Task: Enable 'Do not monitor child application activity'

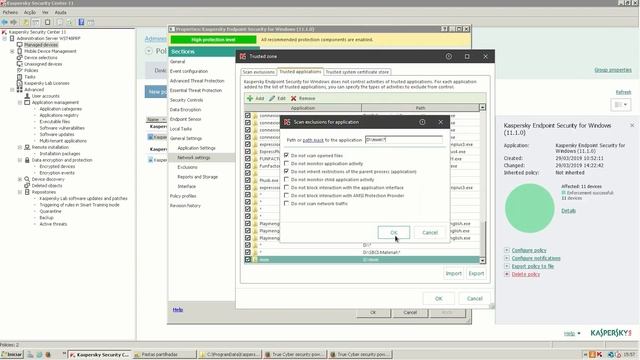Action: (287, 180)
